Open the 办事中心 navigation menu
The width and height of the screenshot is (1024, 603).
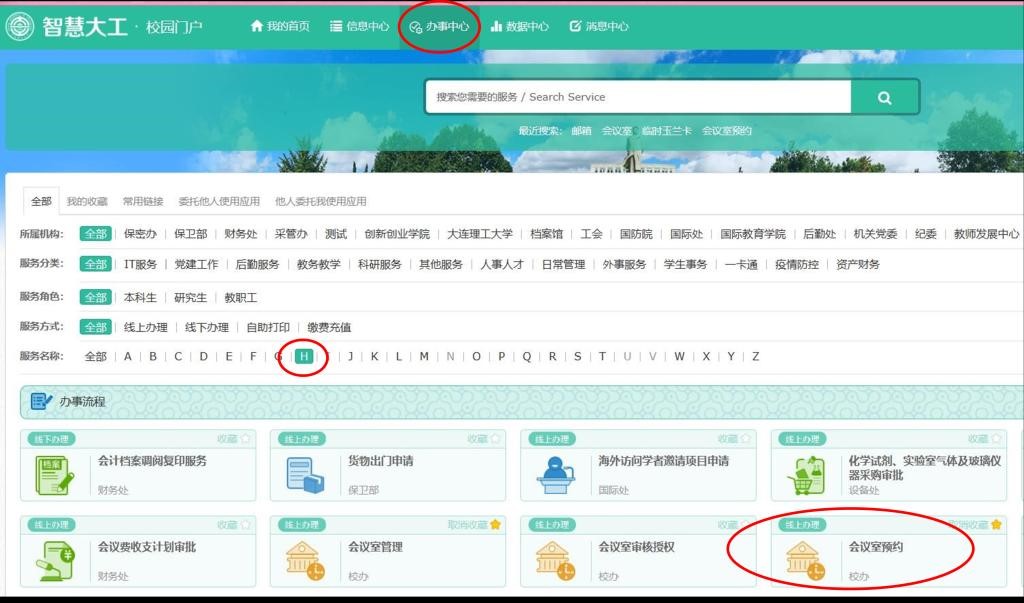[x=439, y=27]
